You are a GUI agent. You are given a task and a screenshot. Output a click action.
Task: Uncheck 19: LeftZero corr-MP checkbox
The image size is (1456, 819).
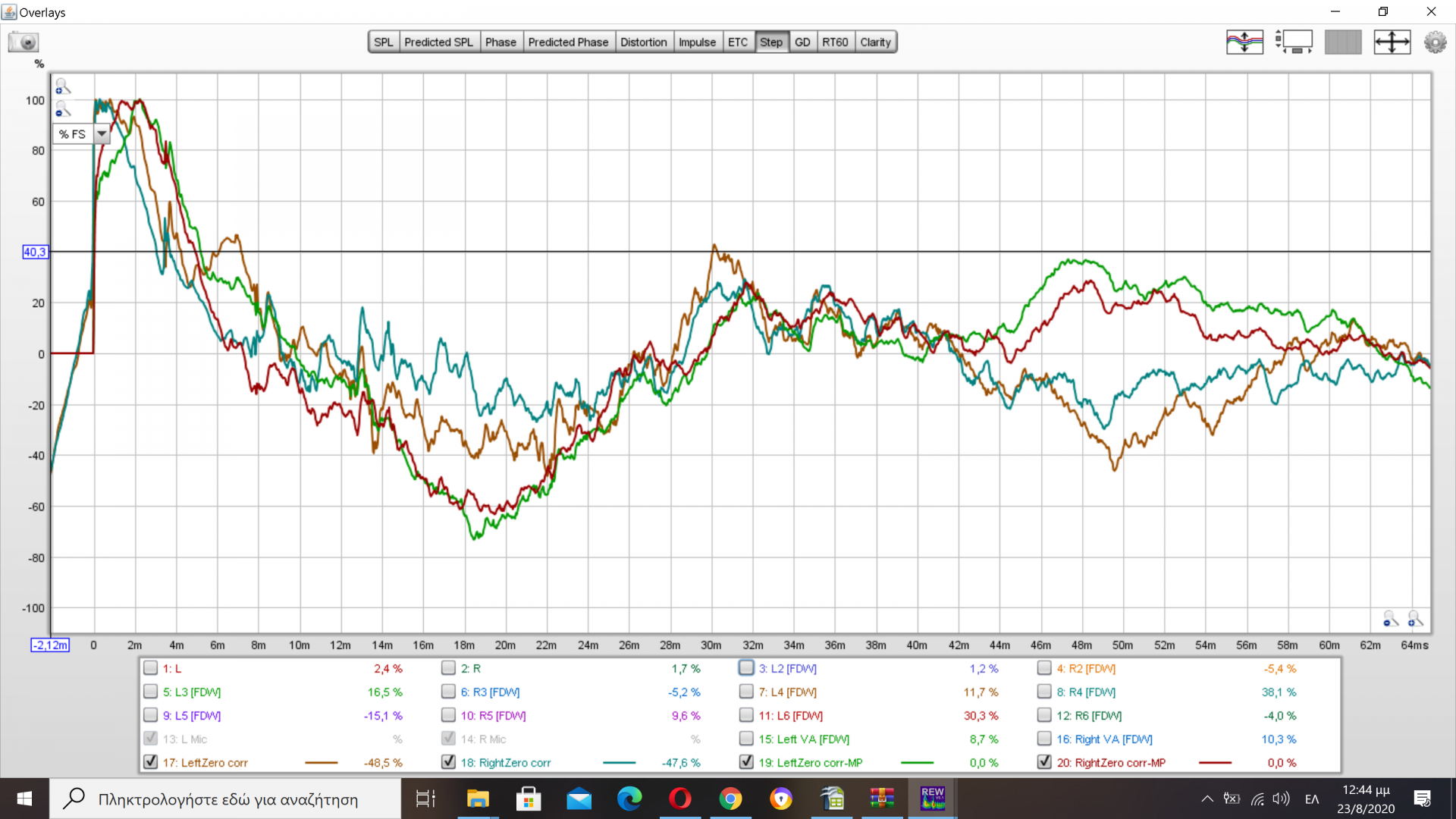746,762
